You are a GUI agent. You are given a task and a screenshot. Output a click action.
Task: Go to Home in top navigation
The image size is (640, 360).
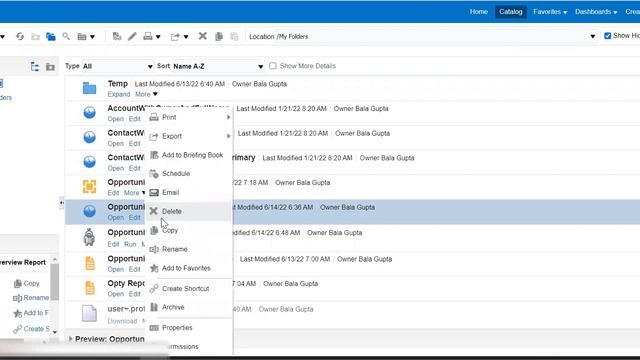tap(478, 11)
